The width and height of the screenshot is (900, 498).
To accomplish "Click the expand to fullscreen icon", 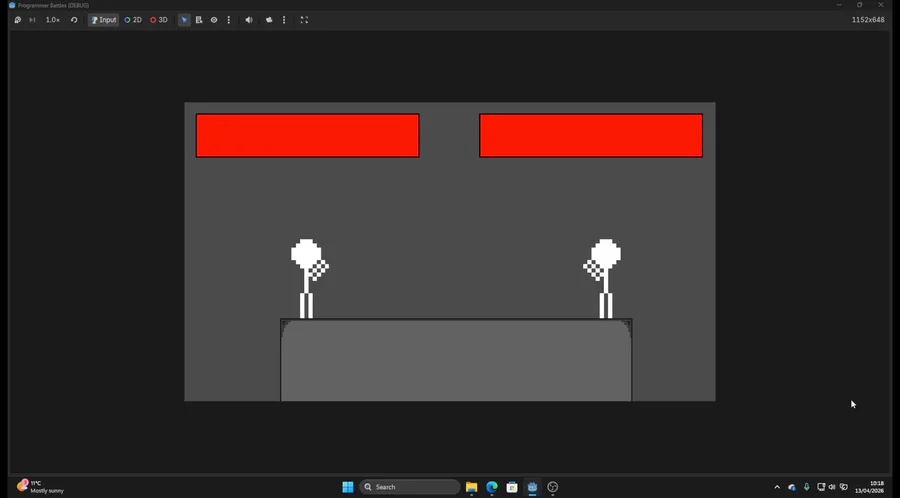I will tap(304, 20).
